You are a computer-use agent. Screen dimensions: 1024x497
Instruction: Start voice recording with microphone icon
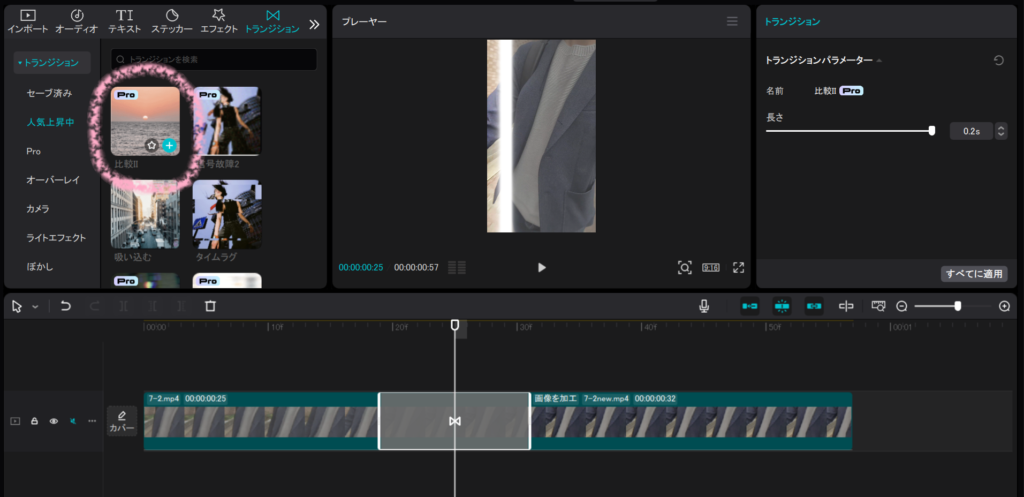(x=704, y=306)
